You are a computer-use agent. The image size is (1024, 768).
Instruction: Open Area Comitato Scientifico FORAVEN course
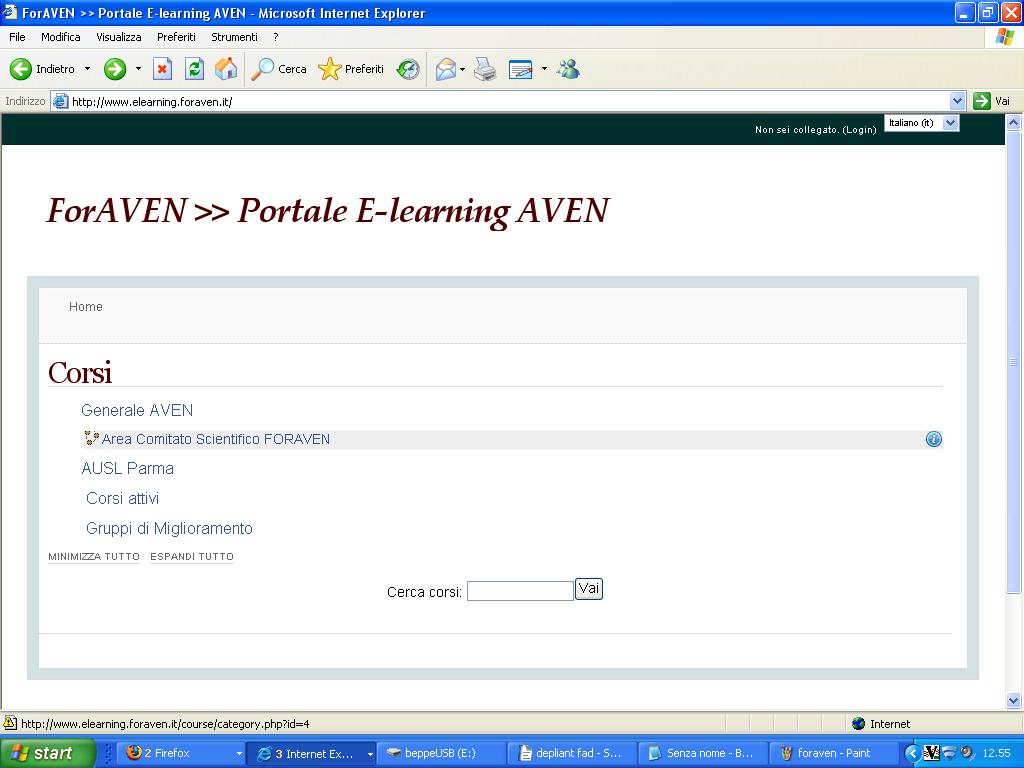216,440
